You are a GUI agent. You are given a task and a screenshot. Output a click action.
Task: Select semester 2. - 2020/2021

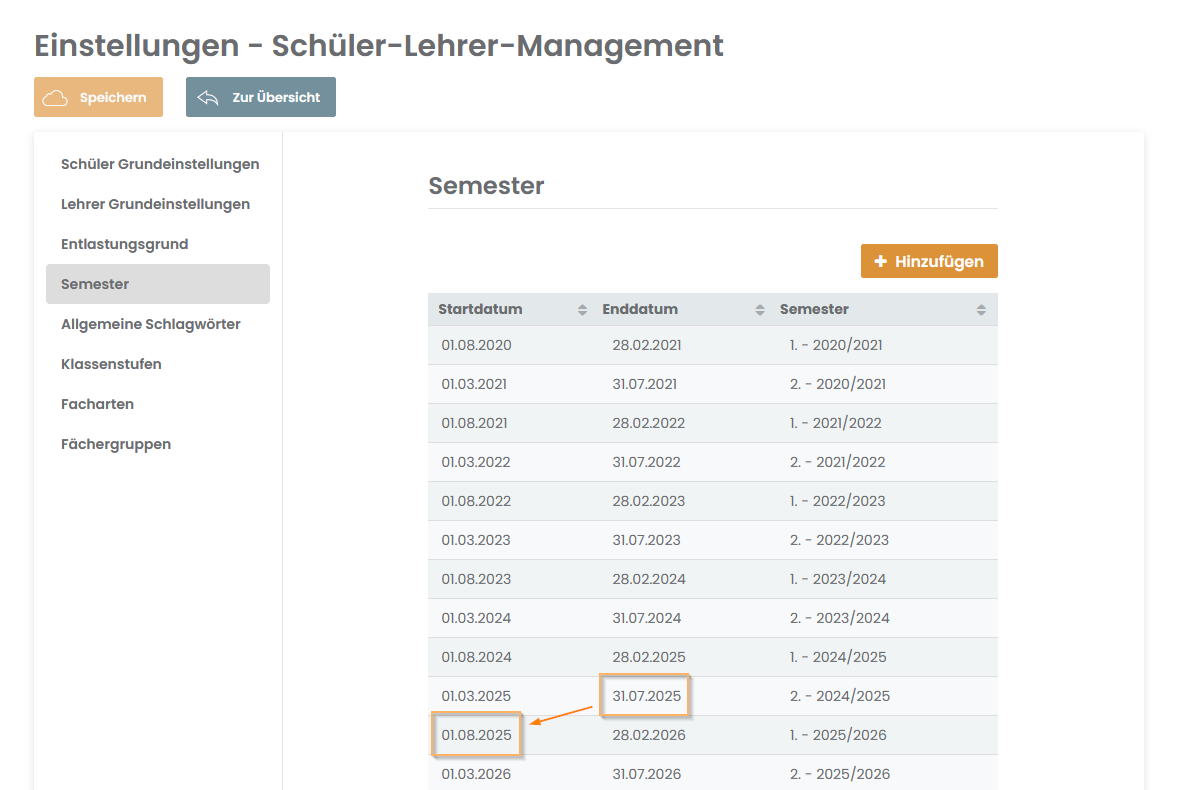click(x=838, y=384)
